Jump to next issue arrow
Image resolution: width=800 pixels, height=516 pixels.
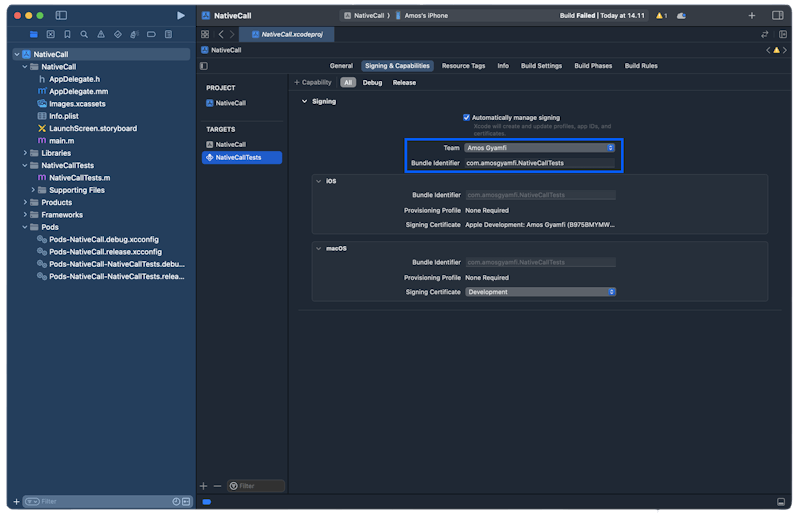785,50
